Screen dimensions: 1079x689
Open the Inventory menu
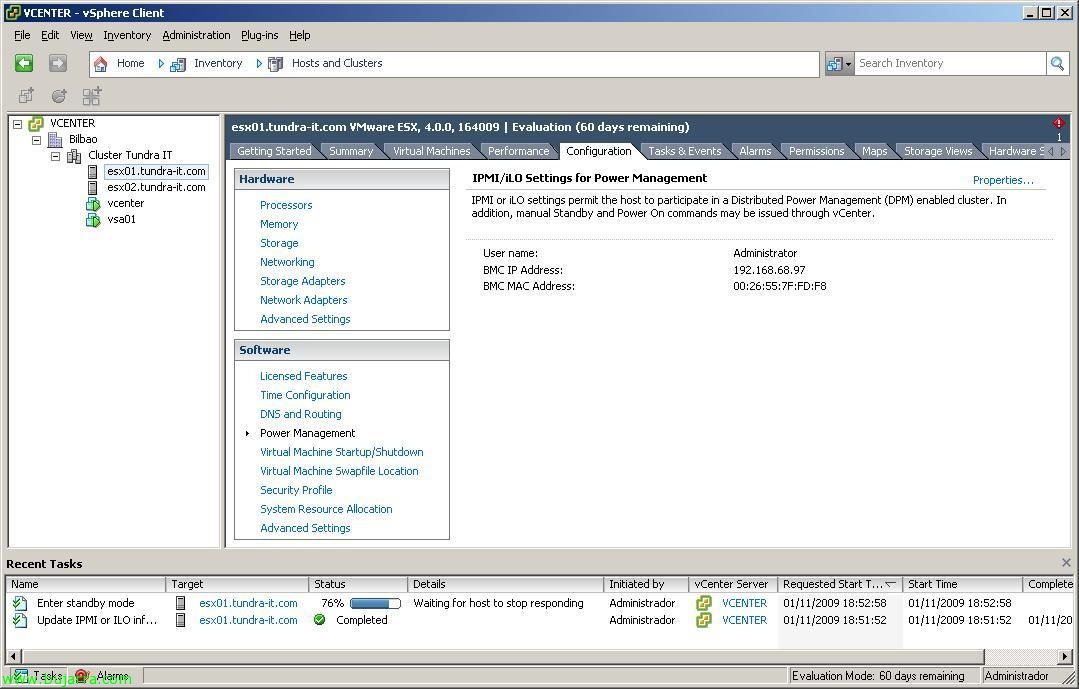[127, 35]
